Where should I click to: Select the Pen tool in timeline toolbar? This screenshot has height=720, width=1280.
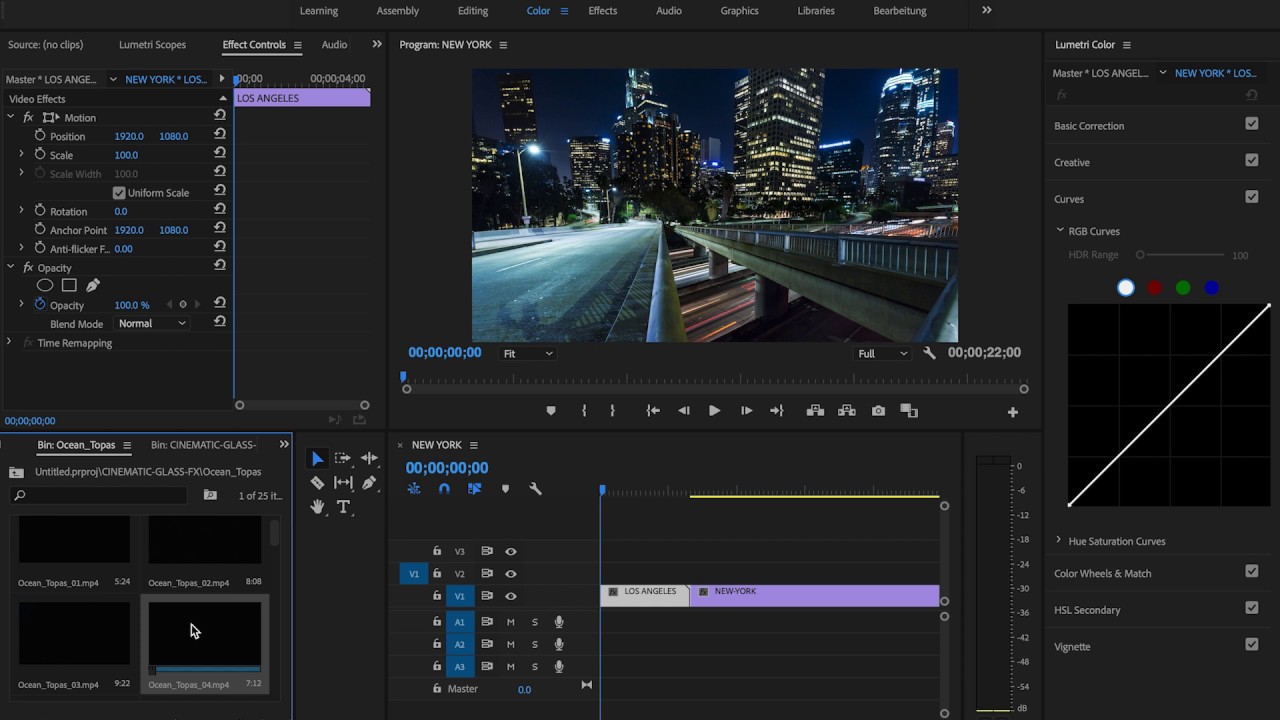click(x=369, y=483)
